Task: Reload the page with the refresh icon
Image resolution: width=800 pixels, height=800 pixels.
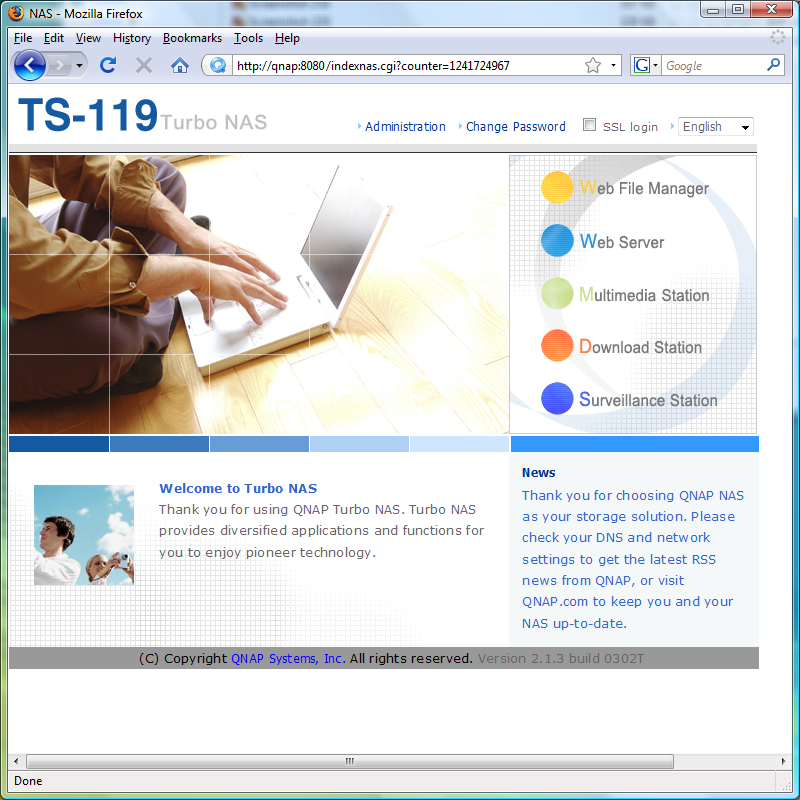Action: 108,65
